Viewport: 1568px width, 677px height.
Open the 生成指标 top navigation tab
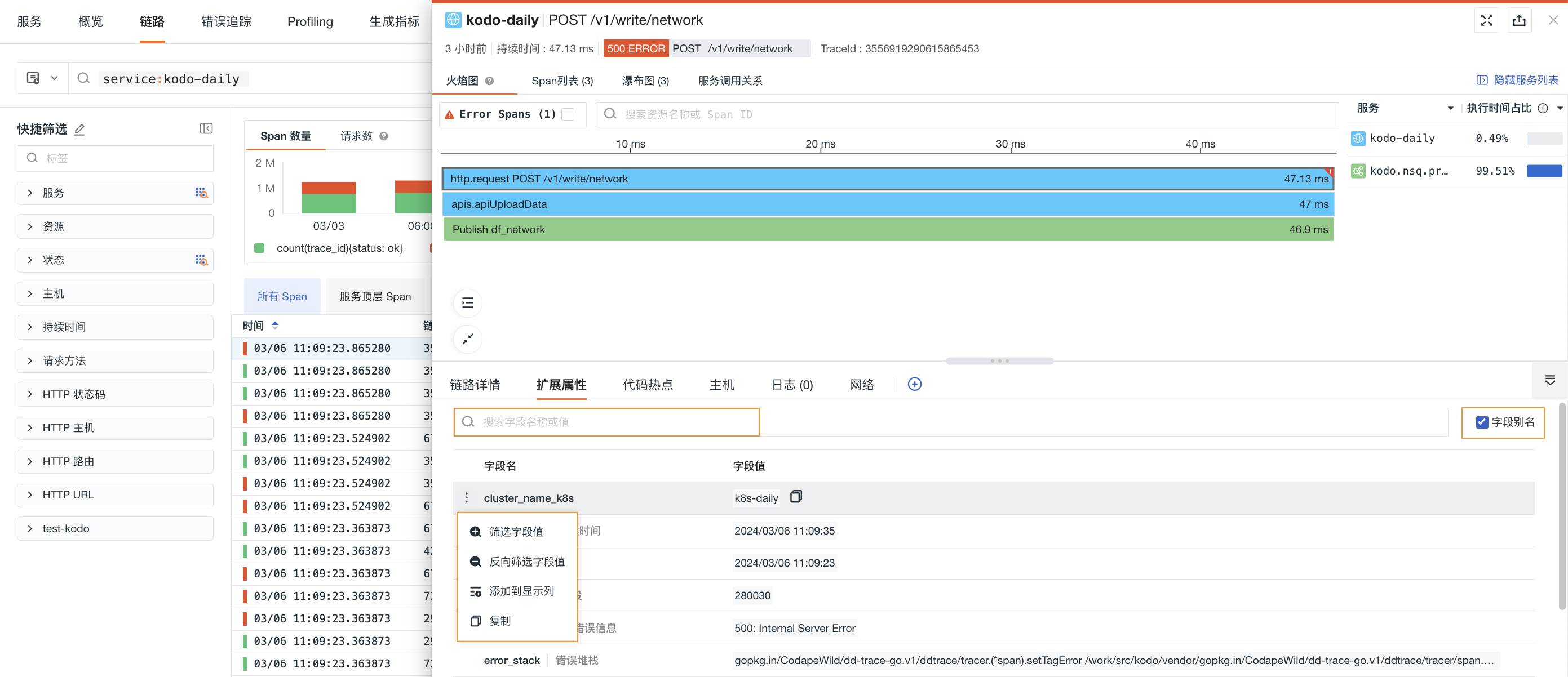394,22
